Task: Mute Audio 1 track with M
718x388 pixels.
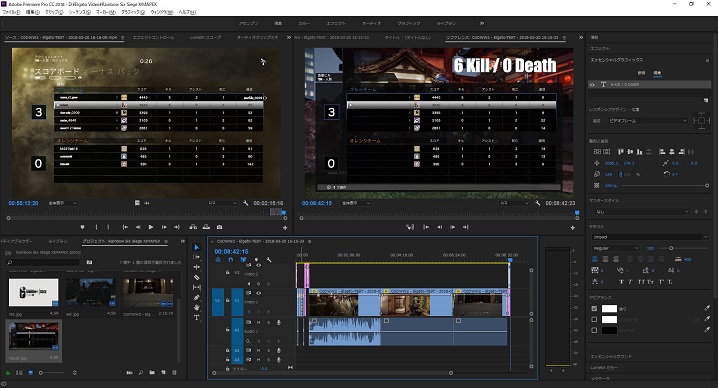Action: point(258,323)
